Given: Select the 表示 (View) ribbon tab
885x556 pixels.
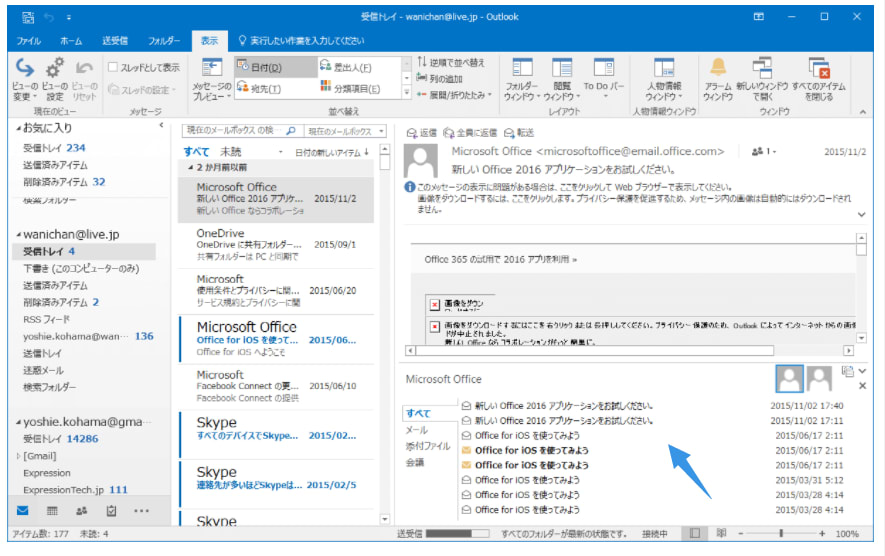Looking at the screenshot, I should pyautogui.click(x=209, y=41).
